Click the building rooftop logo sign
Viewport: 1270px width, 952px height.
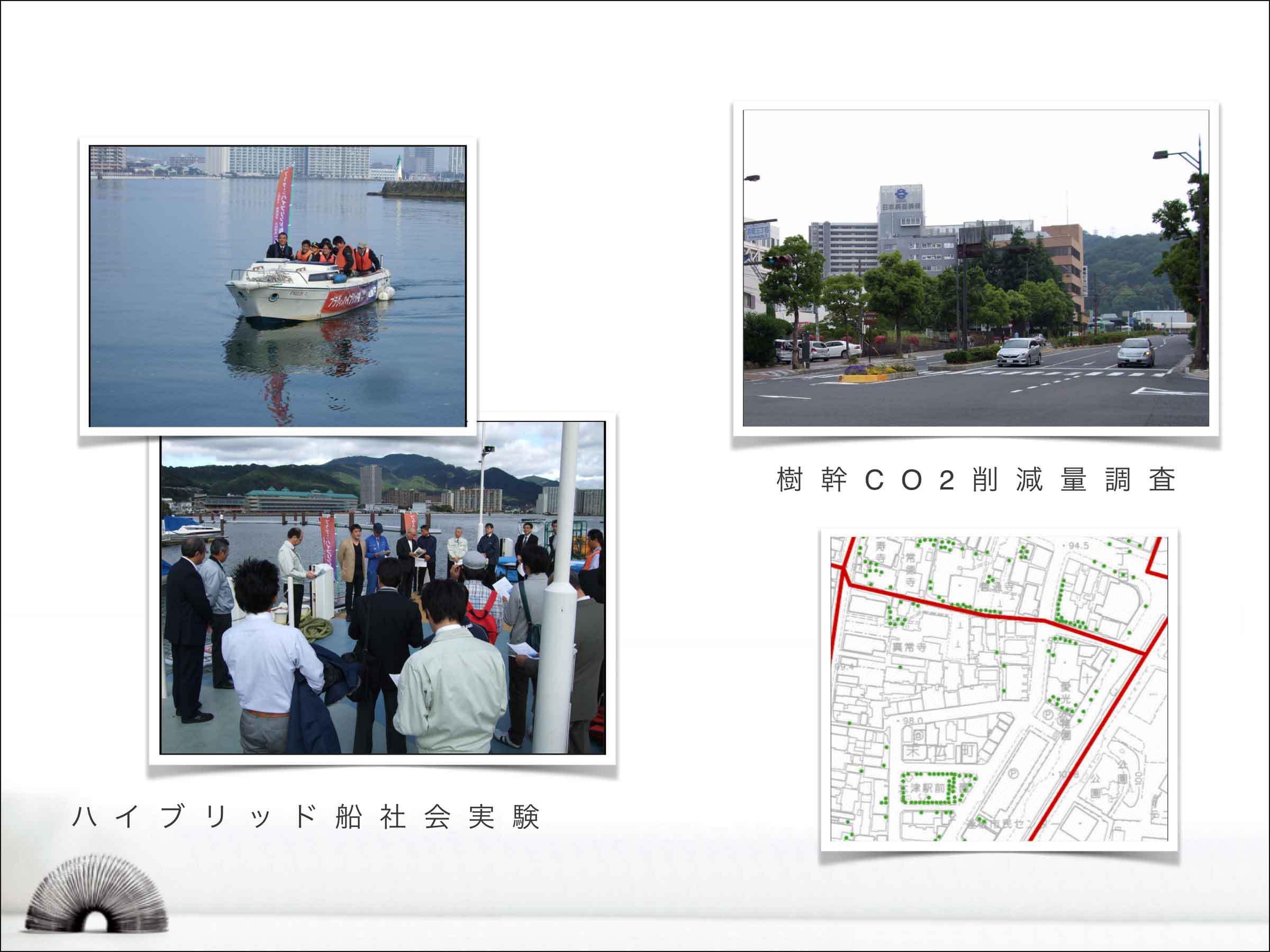(900, 195)
